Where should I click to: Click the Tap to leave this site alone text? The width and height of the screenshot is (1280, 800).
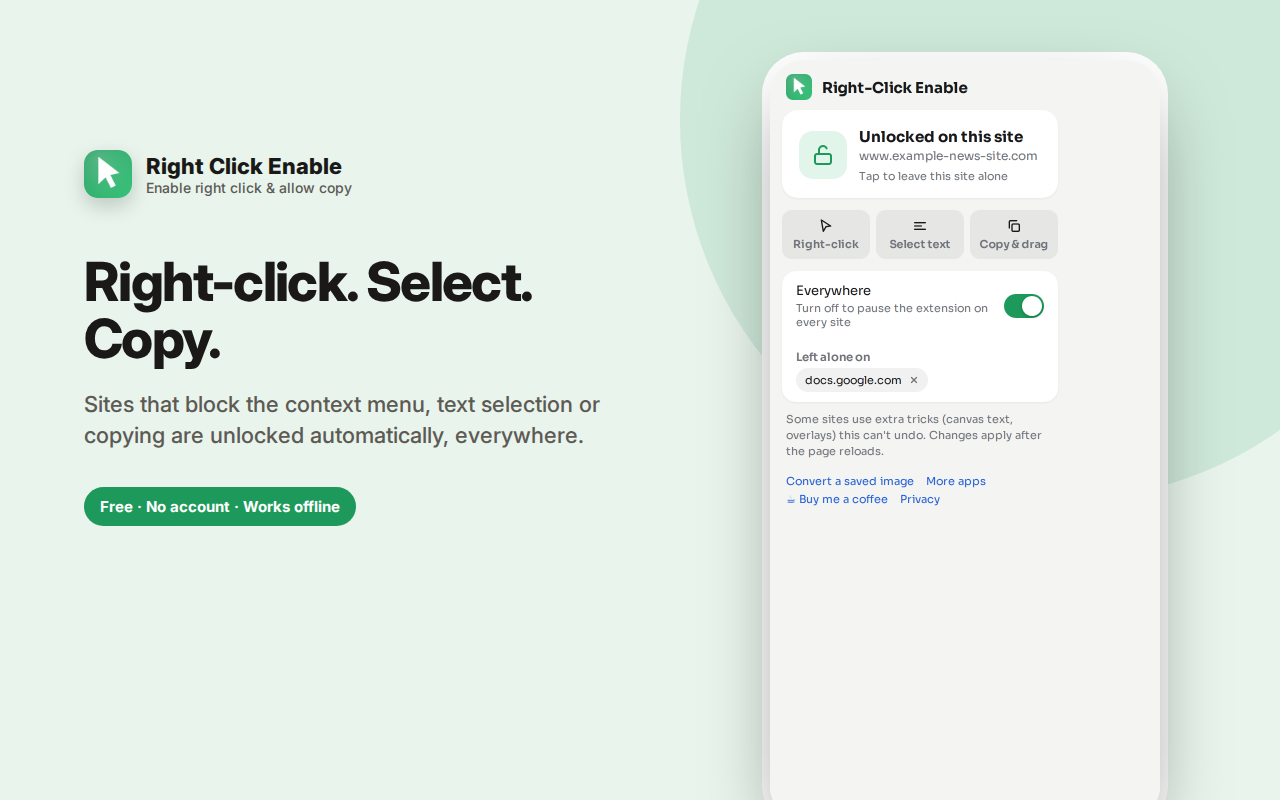[x=933, y=176]
